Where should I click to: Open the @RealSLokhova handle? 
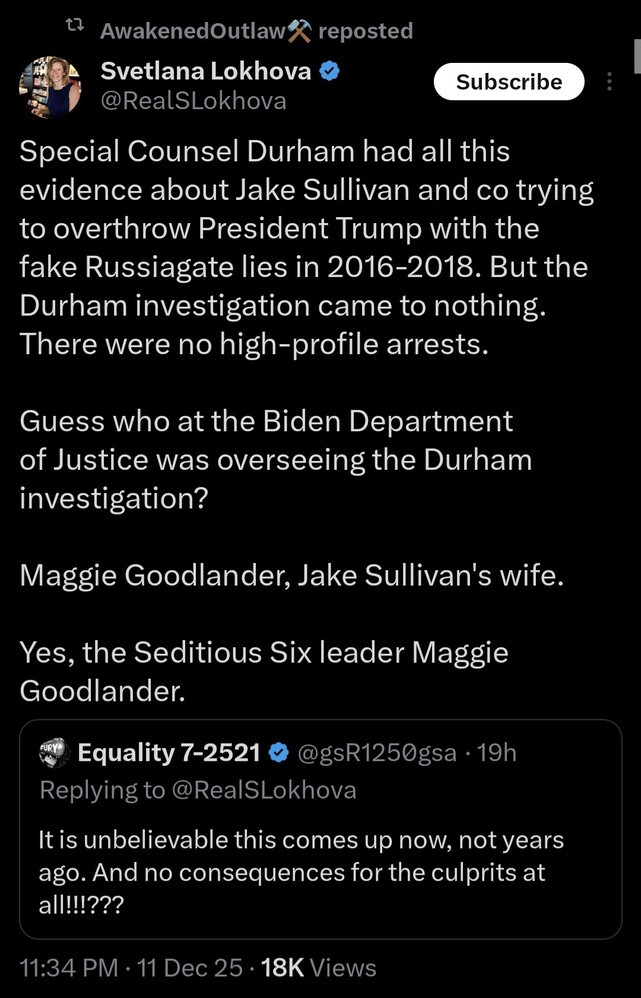click(193, 100)
